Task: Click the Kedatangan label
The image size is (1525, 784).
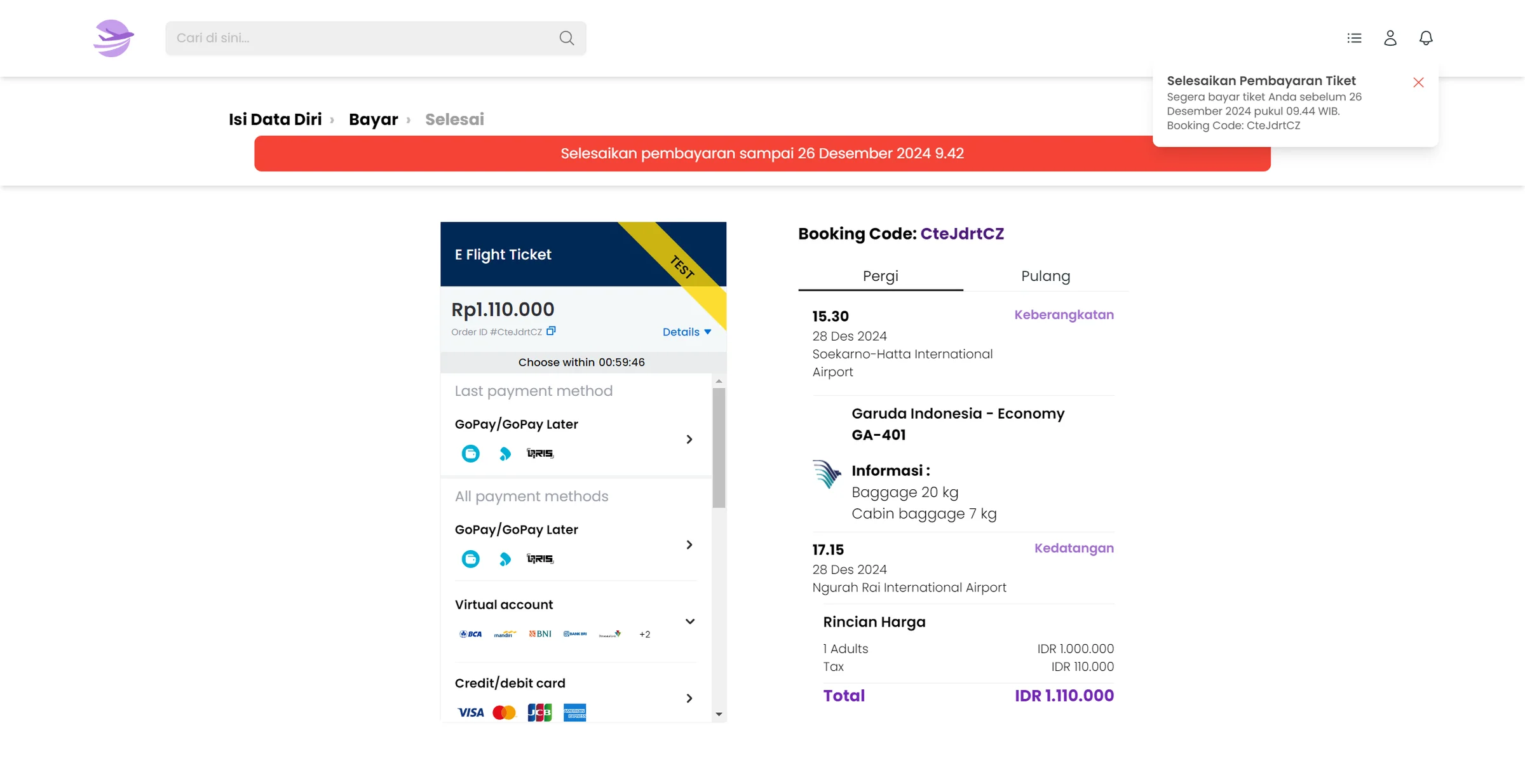Action: pyautogui.click(x=1074, y=548)
